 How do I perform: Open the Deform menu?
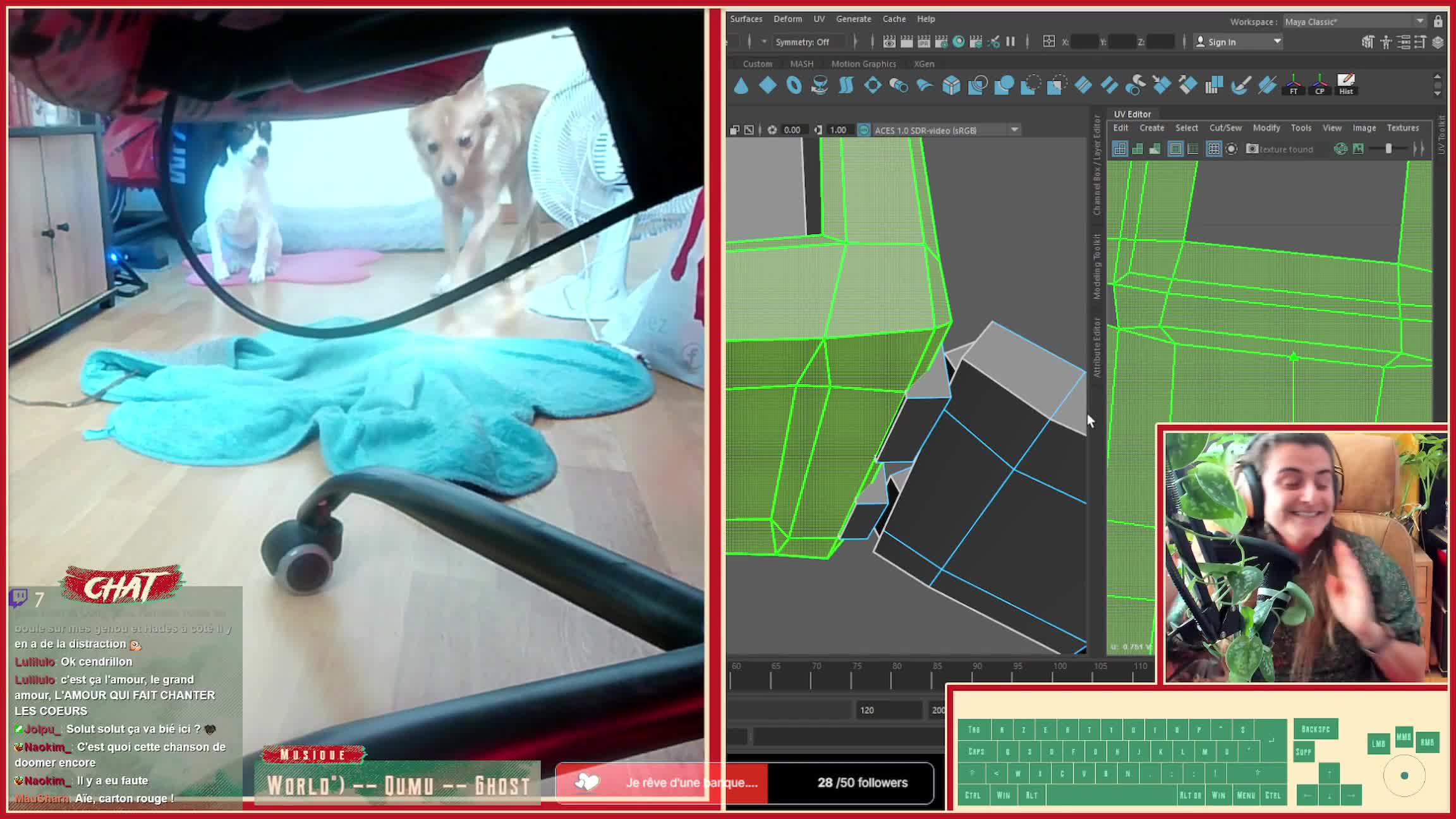click(x=787, y=19)
